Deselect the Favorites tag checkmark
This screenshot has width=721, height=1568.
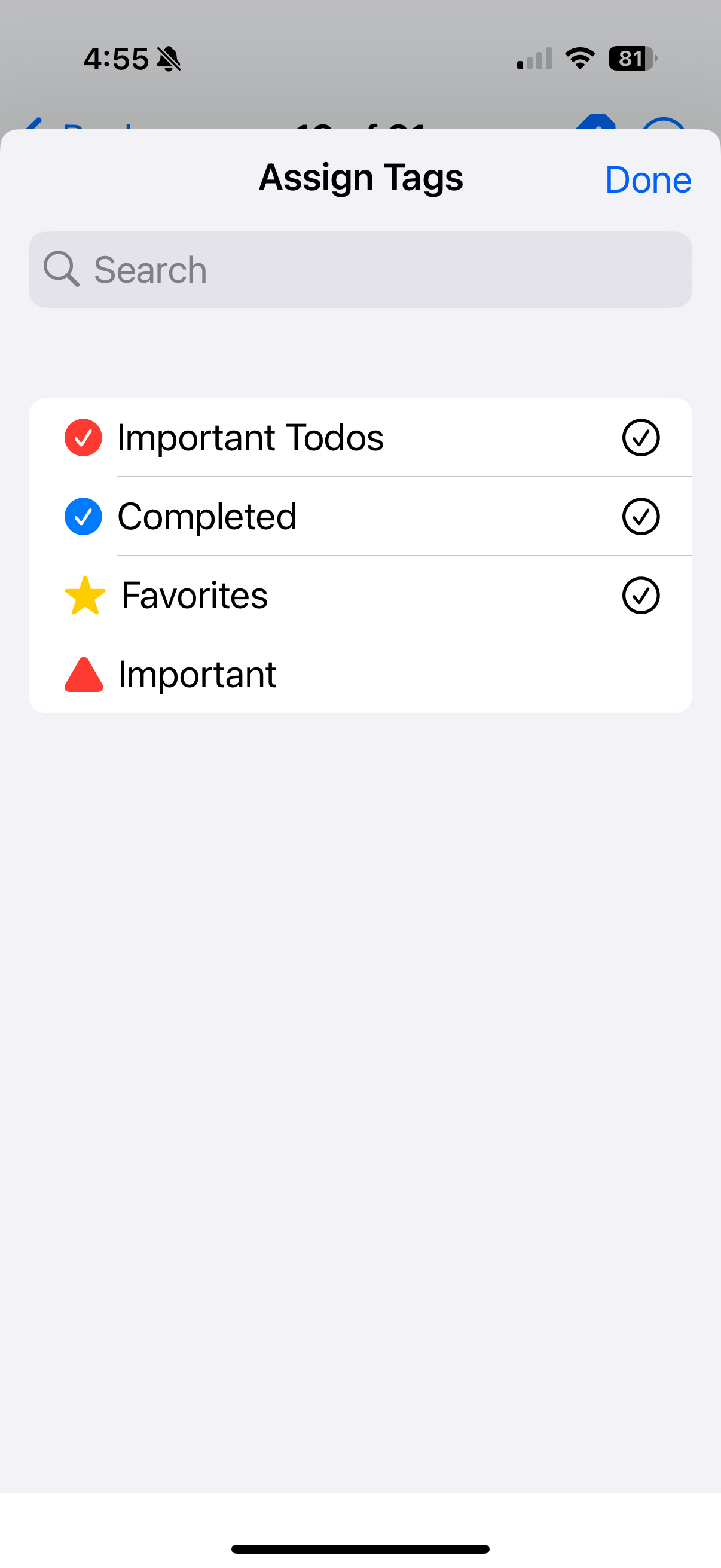pyautogui.click(x=641, y=595)
